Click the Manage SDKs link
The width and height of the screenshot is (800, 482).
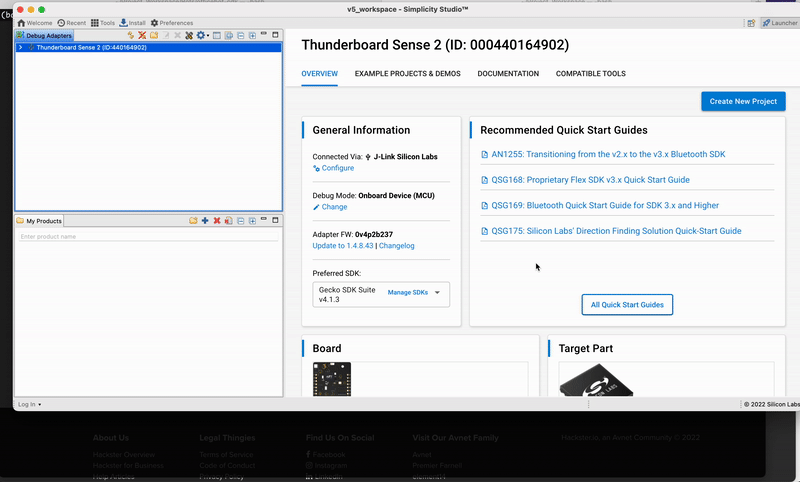click(x=408, y=292)
